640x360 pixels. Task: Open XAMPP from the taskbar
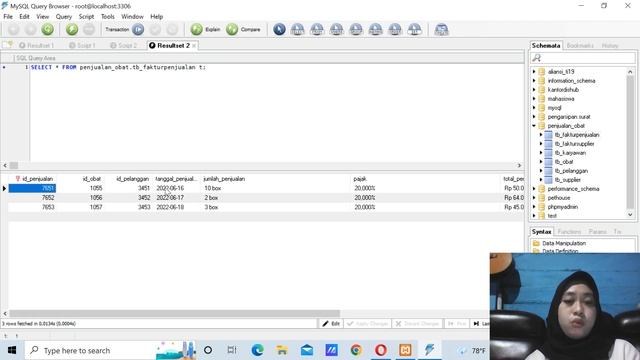pyautogui.click(x=405, y=350)
